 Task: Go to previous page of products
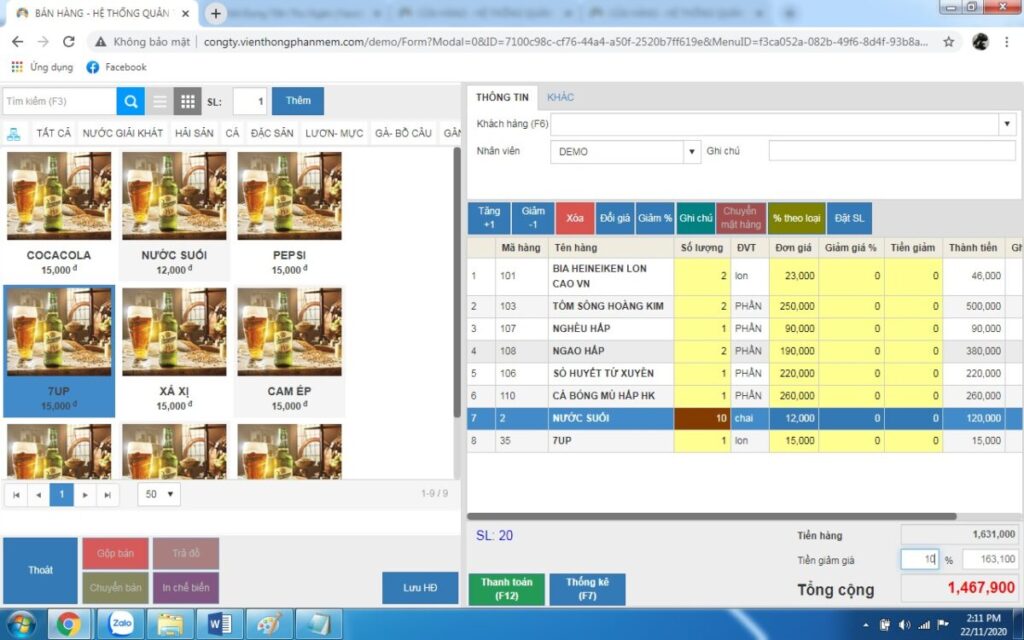click(39, 494)
